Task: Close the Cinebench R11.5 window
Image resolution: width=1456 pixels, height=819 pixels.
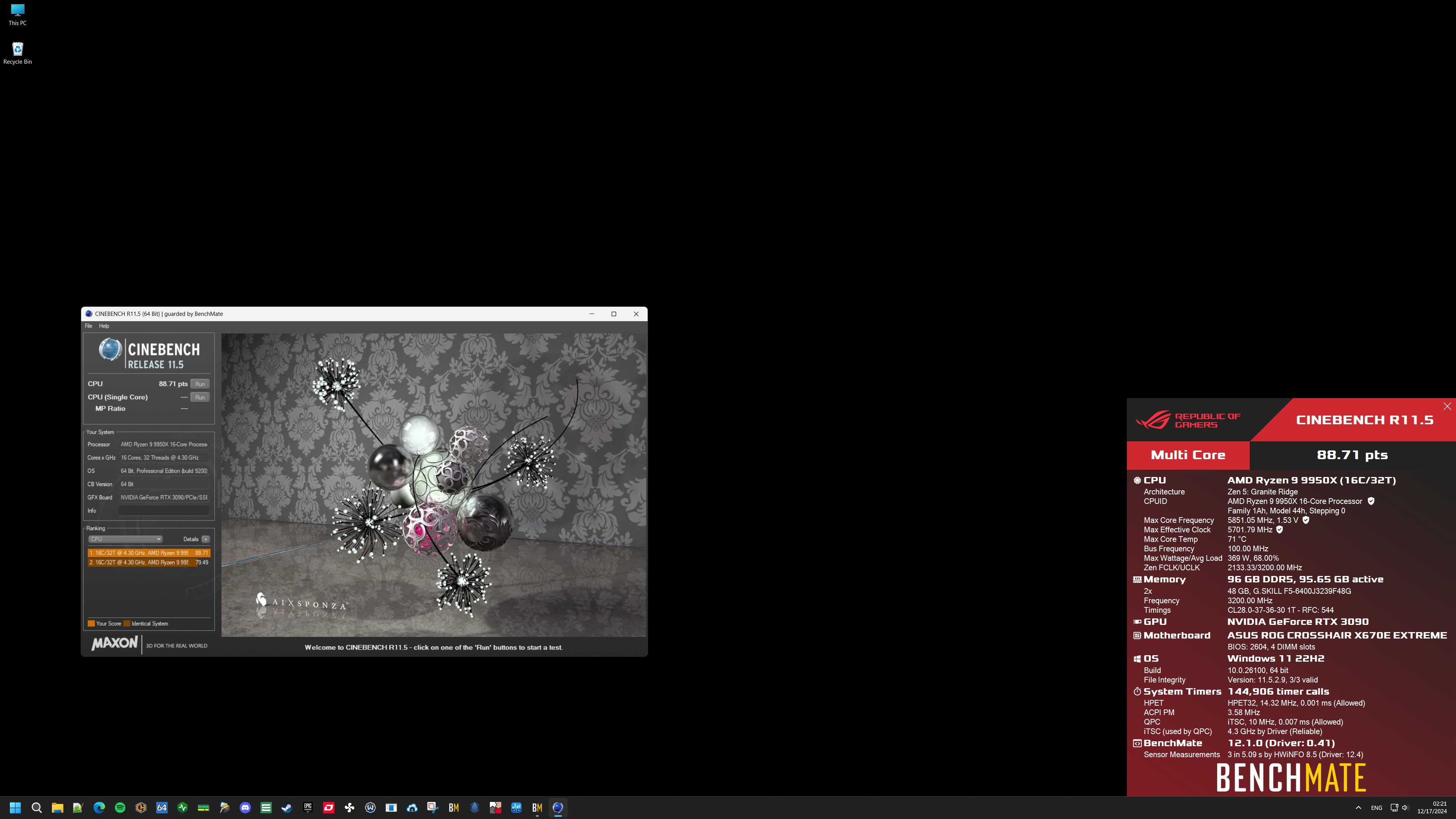Action: [636, 314]
